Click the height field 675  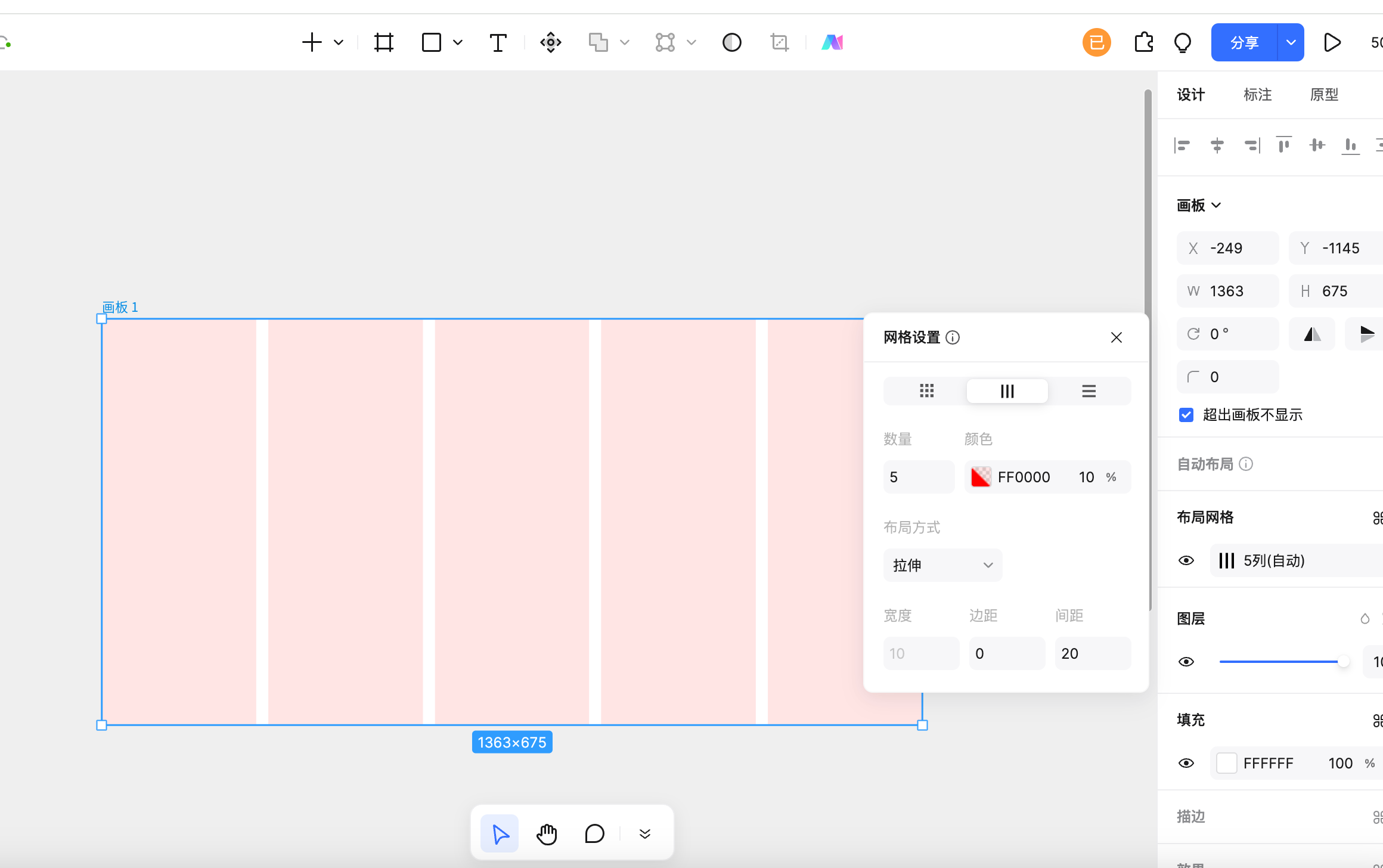[1337, 291]
